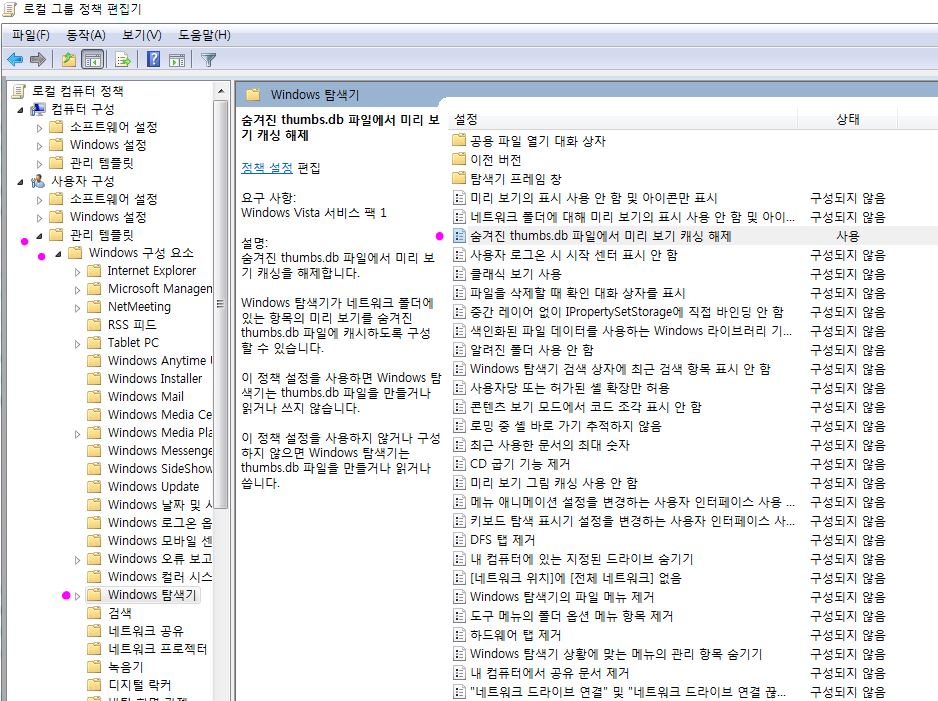Click the Filter funnel toolbar icon
The height and width of the screenshot is (701, 938).
tap(208, 59)
